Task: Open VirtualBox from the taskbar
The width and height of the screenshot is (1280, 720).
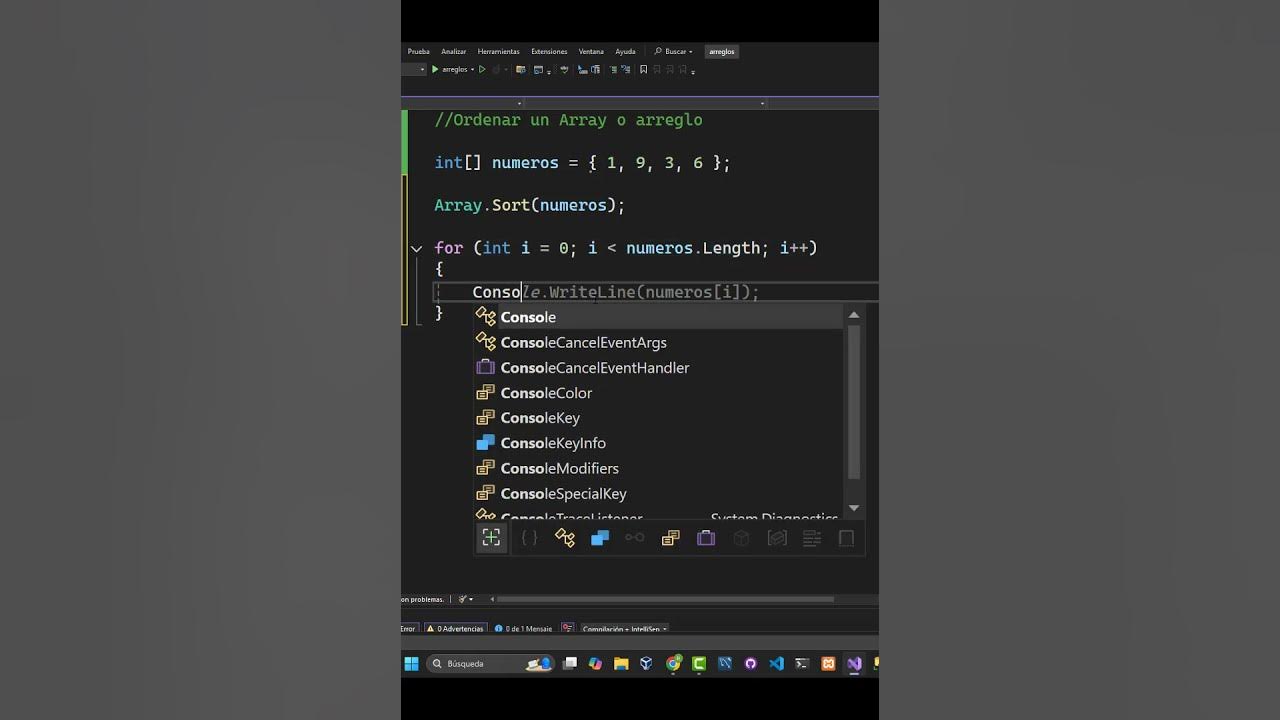Action: click(647, 663)
